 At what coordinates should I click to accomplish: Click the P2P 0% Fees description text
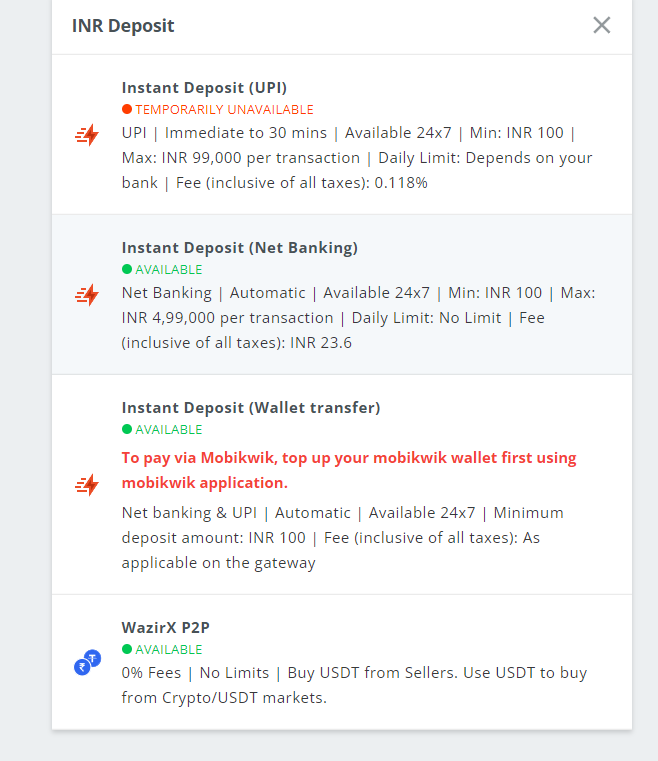(354, 685)
